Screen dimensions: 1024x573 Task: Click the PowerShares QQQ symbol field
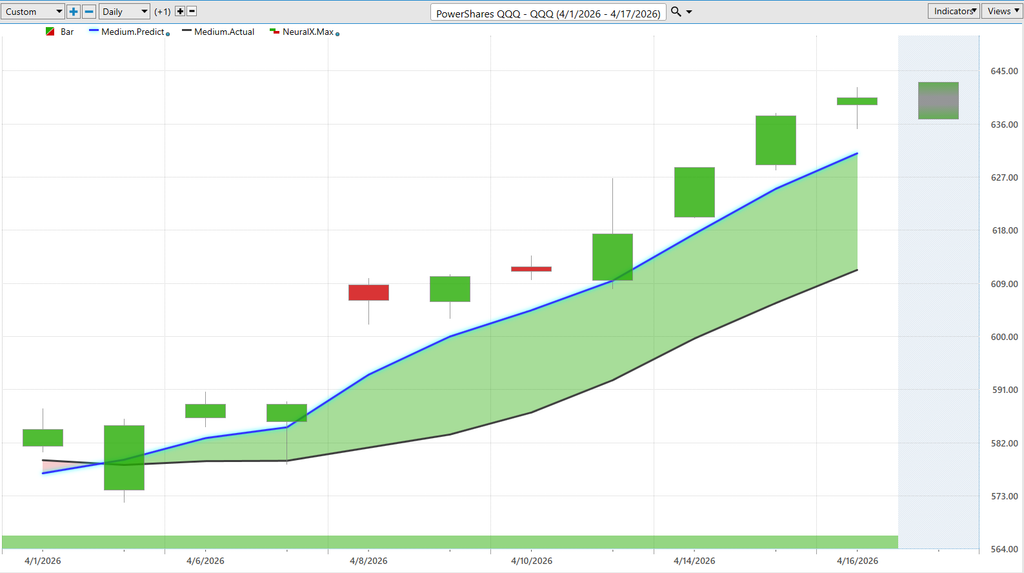pyautogui.click(x=548, y=12)
